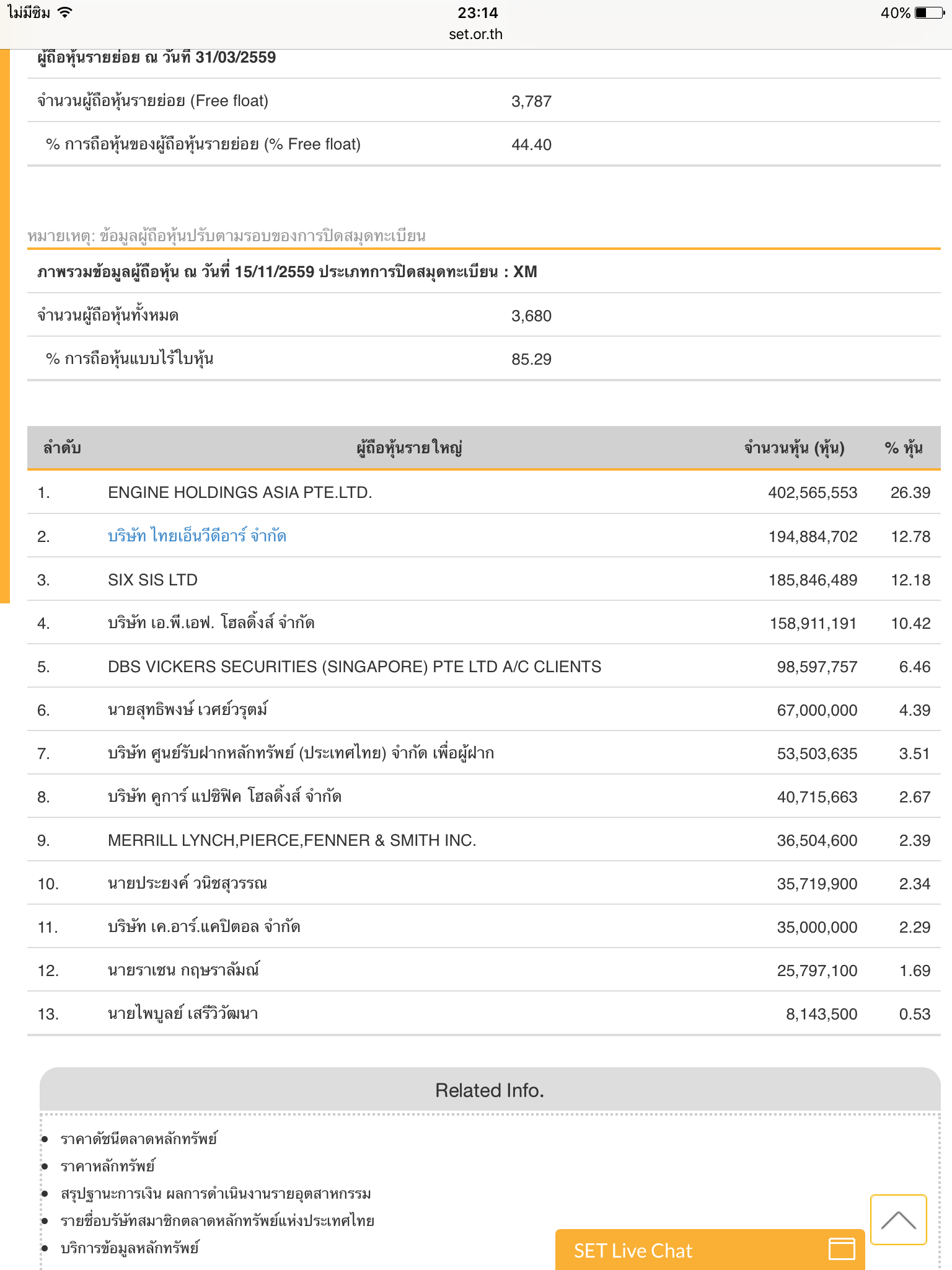
Task: Tap the 23:14 clock in status bar
Action: point(478,13)
